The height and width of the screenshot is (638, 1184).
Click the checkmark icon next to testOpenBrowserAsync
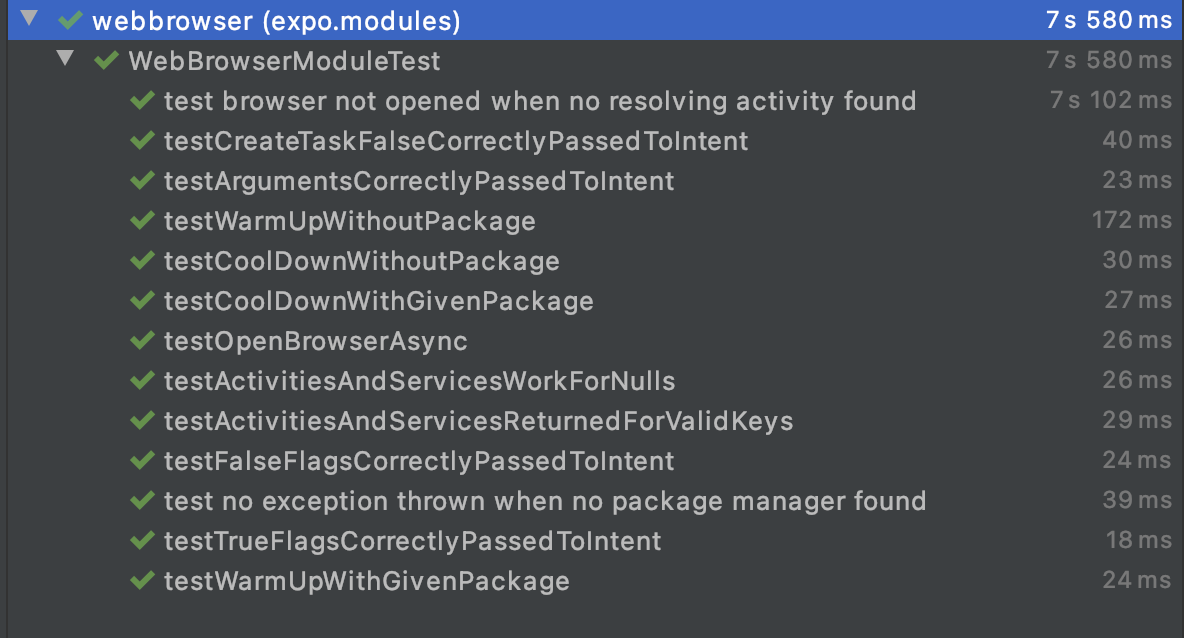tap(141, 340)
